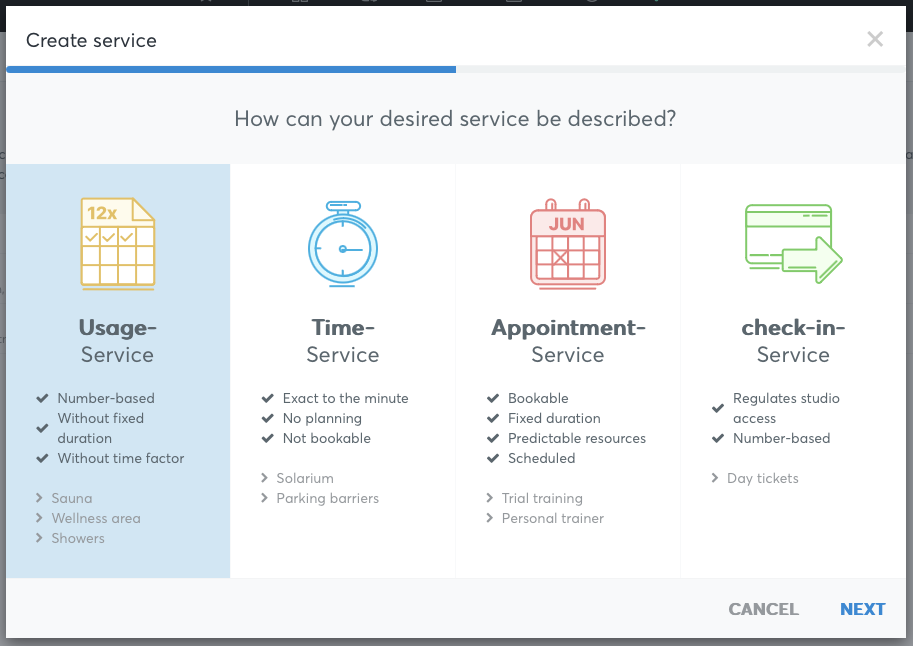Click the 'Bookable' feature text

point(538,398)
